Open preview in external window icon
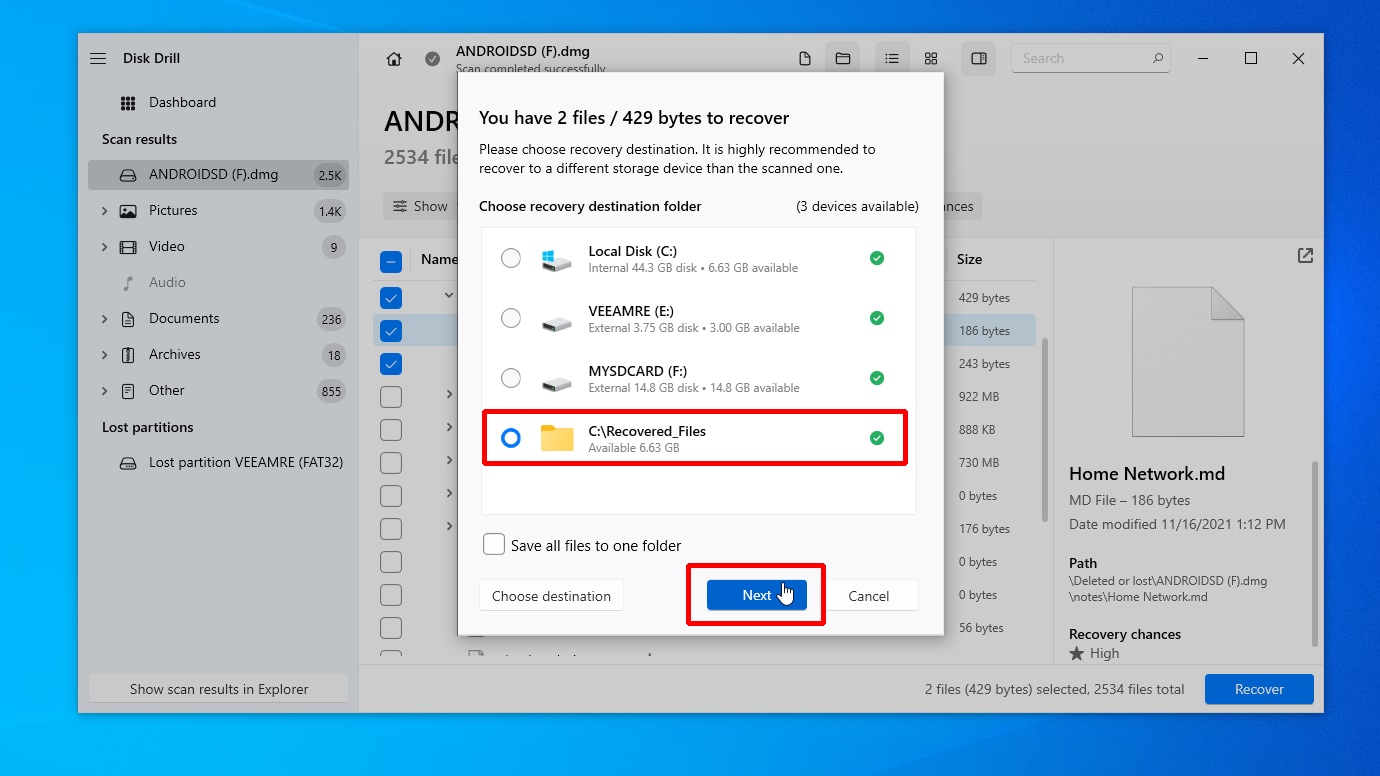Image resolution: width=1380 pixels, height=776 pixels. pyautogui.click(x=1305, y=256)
